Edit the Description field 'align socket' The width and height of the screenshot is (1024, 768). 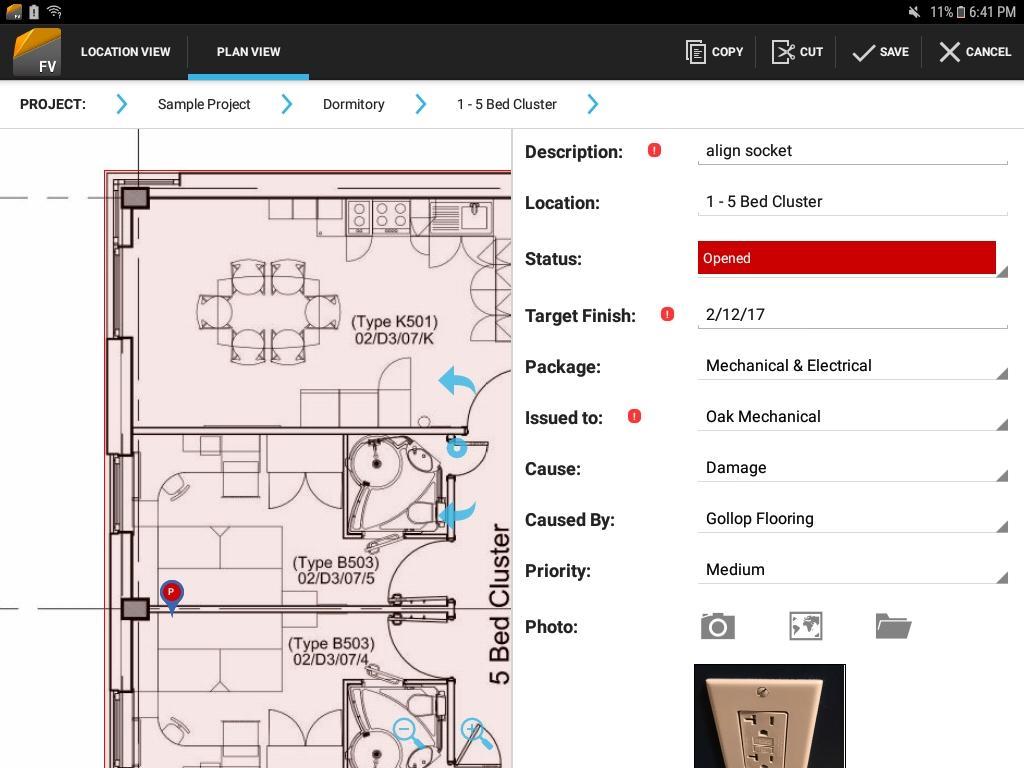click(852, 151)
